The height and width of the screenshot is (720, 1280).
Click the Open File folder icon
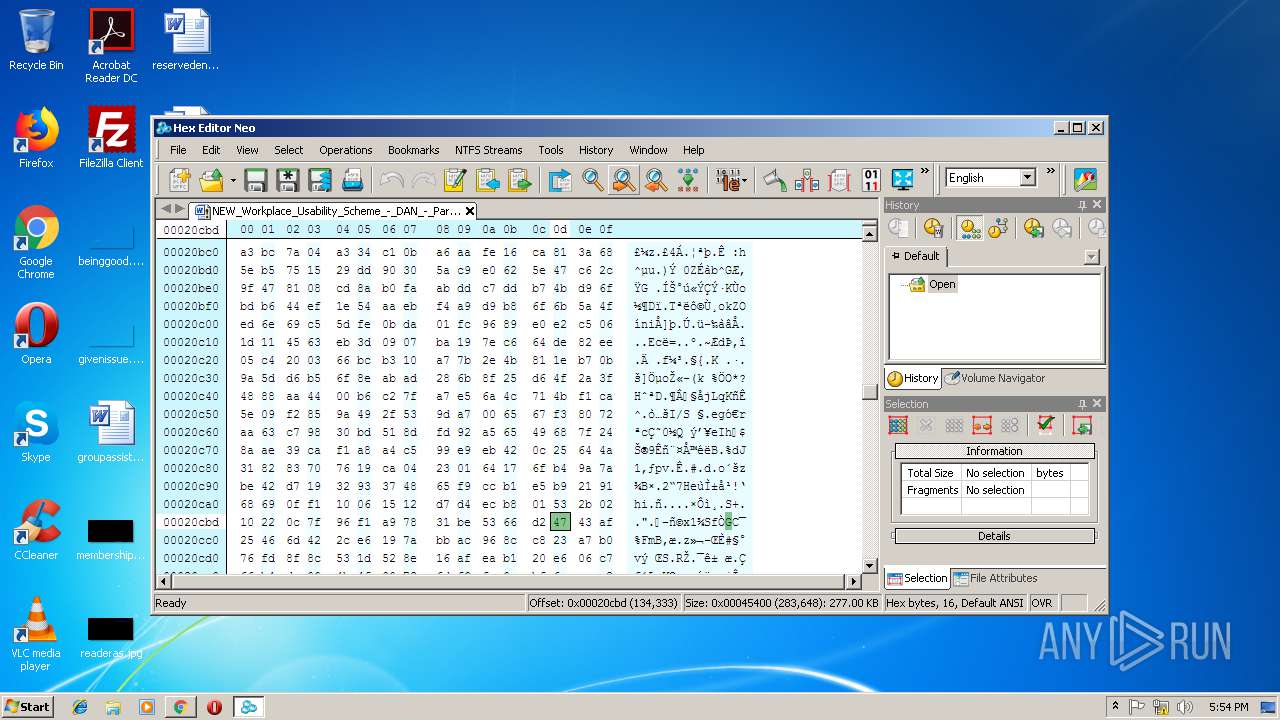211,180
